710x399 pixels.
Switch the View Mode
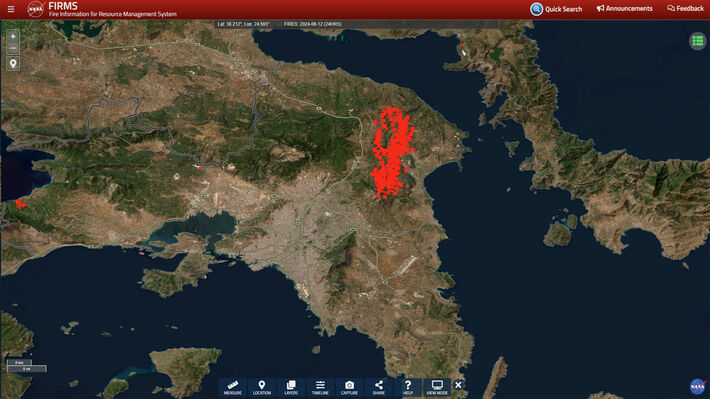(x=437, y=388)
